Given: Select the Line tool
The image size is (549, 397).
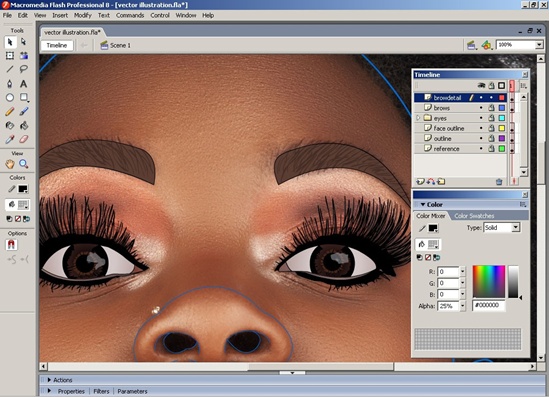Looking at the screenshot, I should click(10, 69).
